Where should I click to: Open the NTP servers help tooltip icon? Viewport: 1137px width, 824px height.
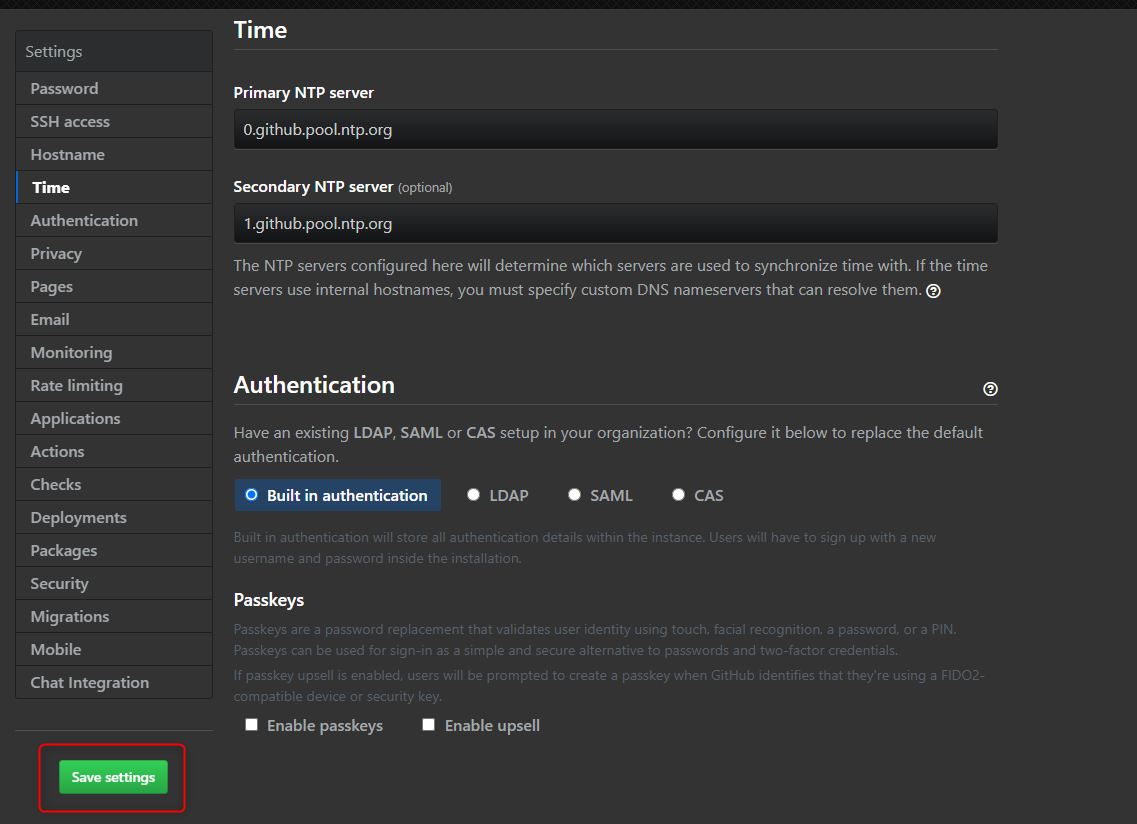point(933,290)
